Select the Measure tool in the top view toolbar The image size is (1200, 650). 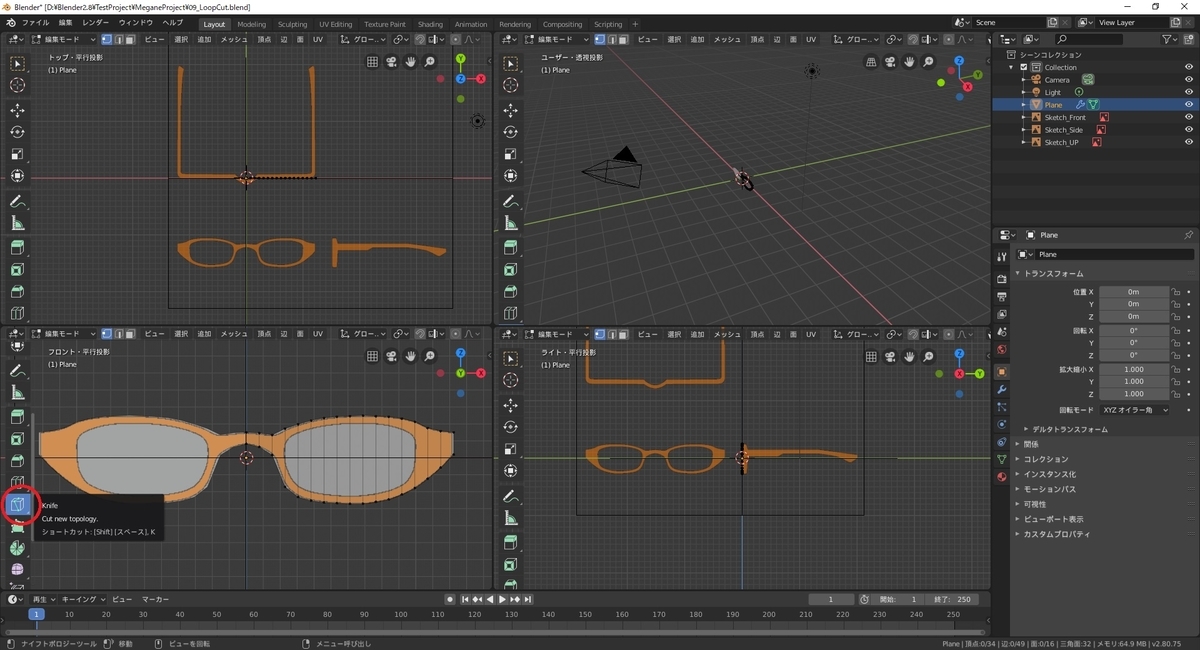17,223
